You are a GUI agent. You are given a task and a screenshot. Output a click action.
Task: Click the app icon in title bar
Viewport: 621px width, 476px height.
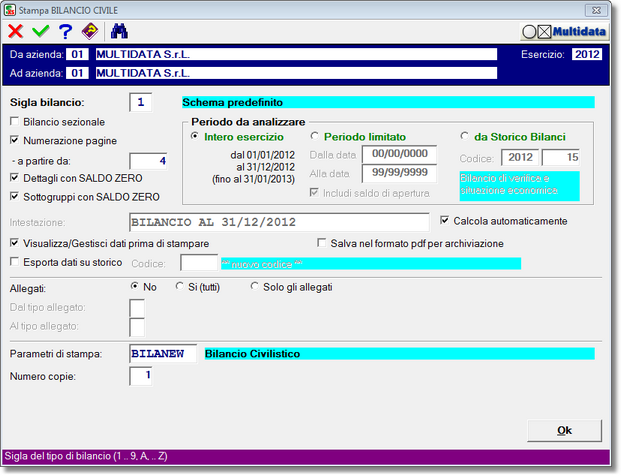coord(10,10)
